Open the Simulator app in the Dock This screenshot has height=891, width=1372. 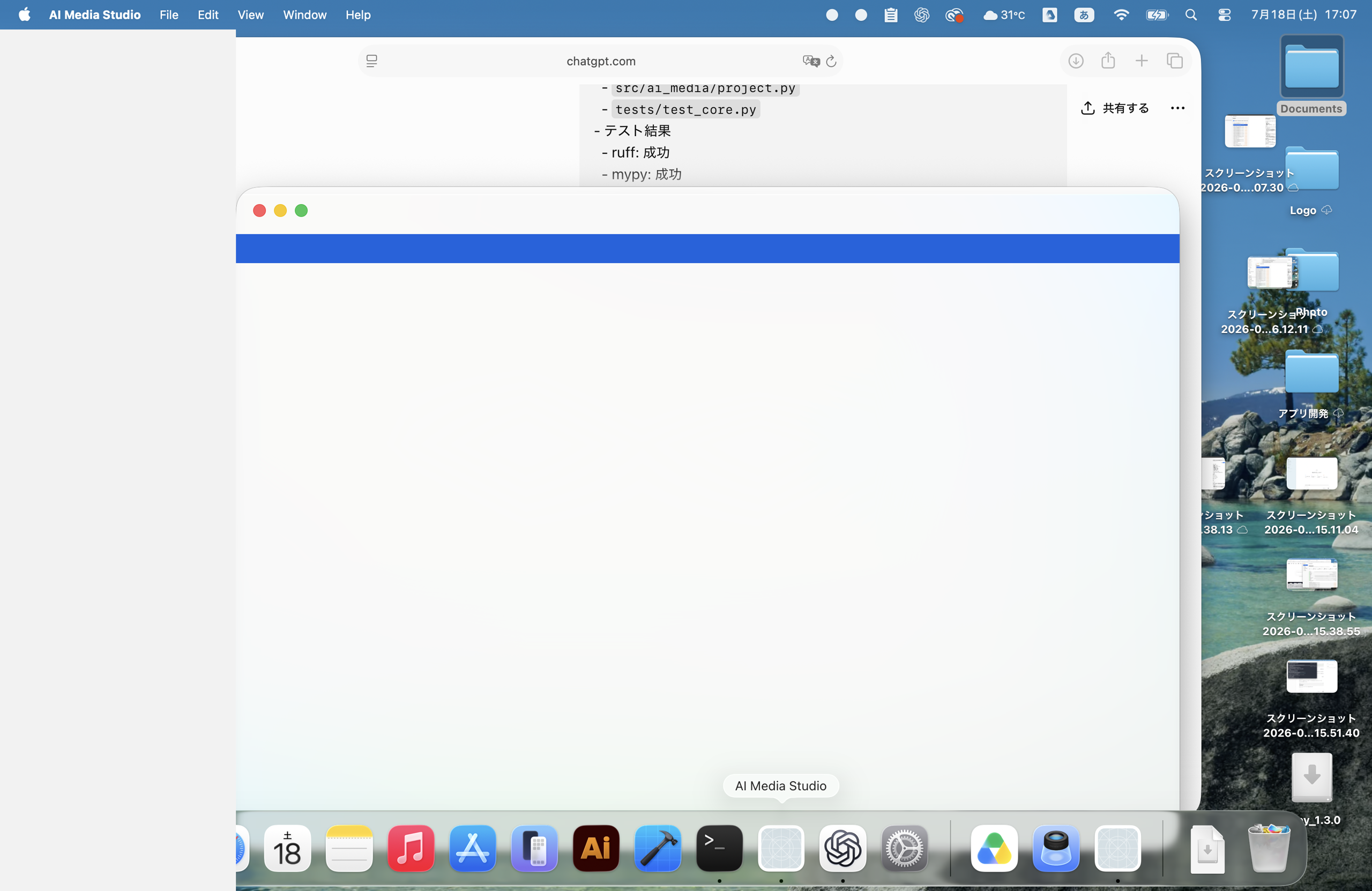534,848
